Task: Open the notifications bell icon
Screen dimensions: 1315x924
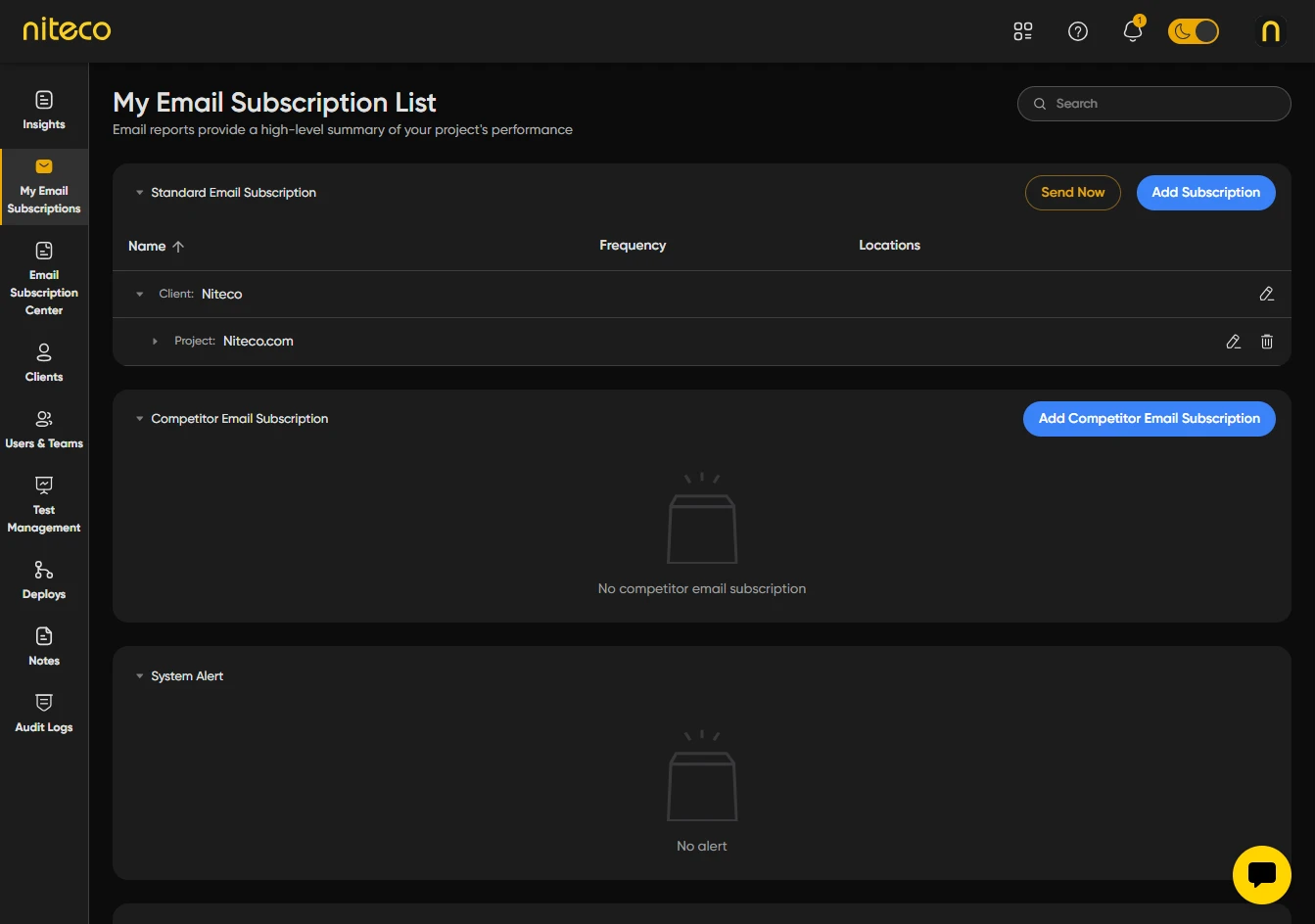Action: click(1133, 30)
